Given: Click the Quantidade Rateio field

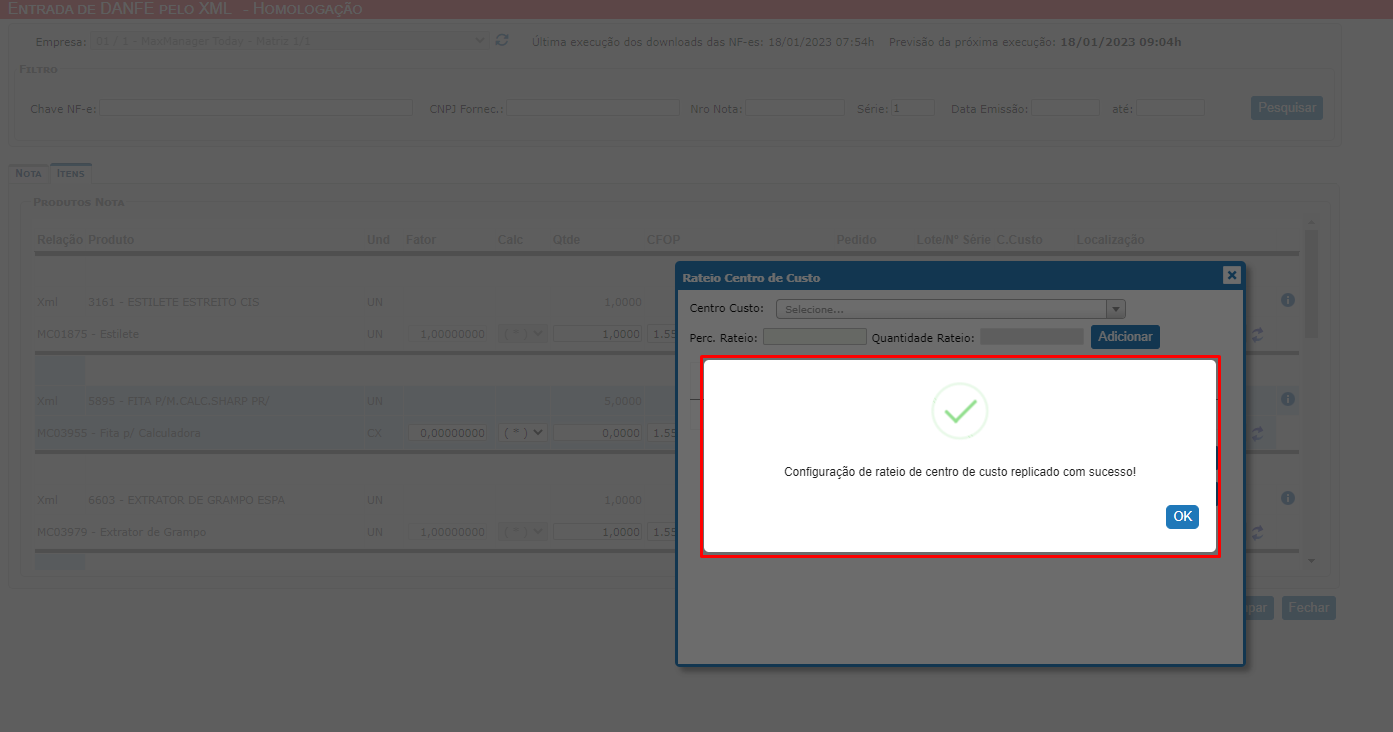Looking at the screenshot, I should tap(1031, 337).
